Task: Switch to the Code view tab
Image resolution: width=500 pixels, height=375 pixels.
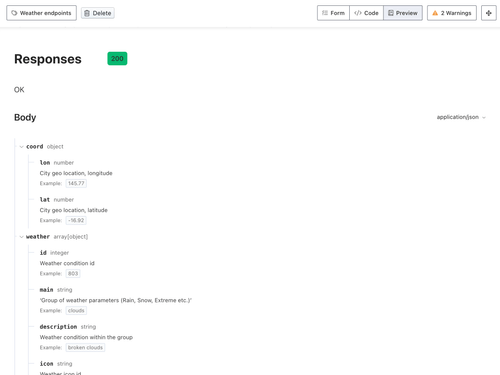Action: click(366, 13)
